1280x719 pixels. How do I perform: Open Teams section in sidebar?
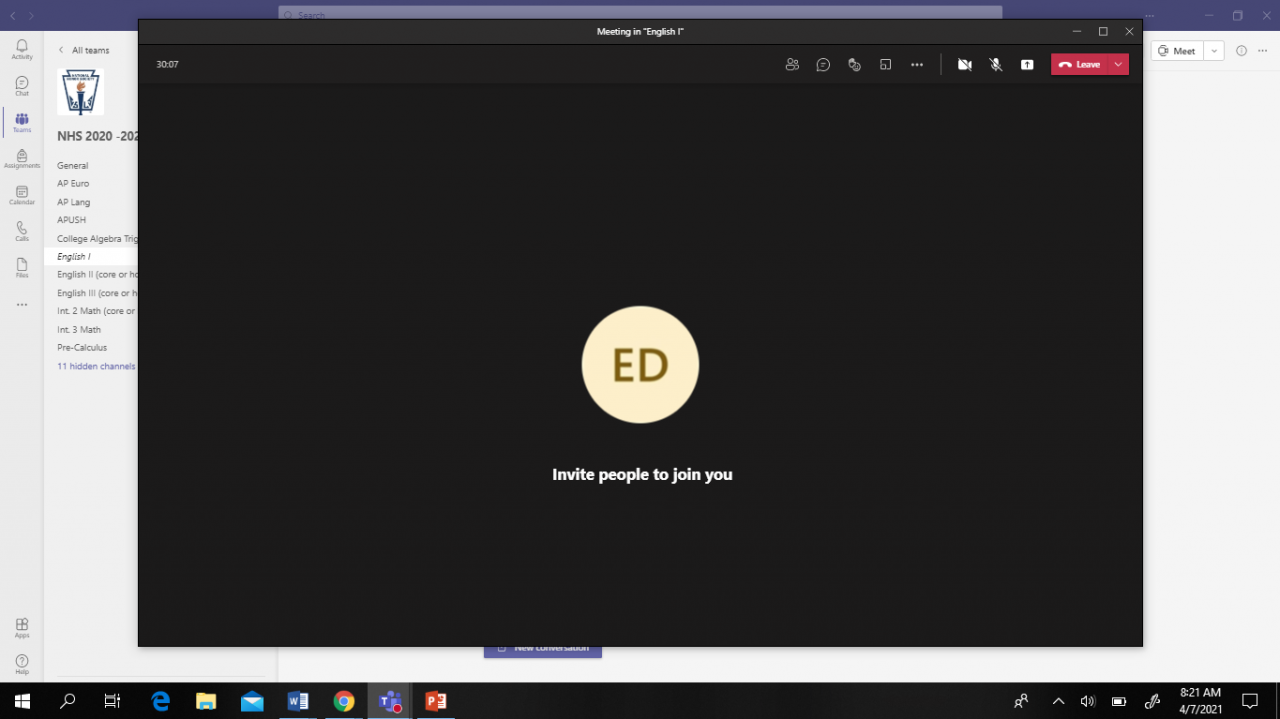tap(22, 123)
